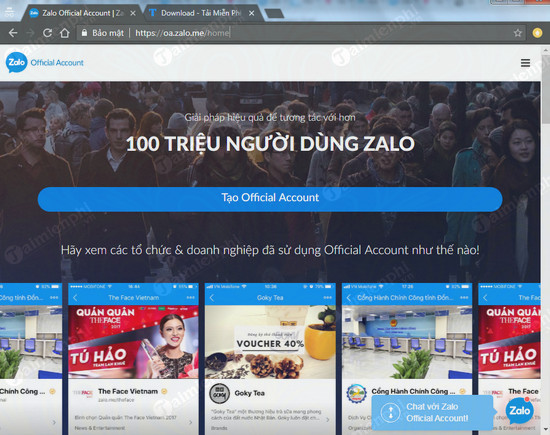This screenshot has width=550, height=435.
Task: Reload the page with refresh icon
Action: pos(47,33)
